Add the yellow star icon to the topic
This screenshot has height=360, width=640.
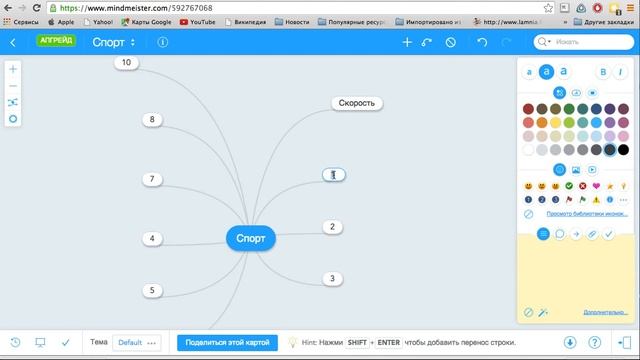(x=610, y=186)
